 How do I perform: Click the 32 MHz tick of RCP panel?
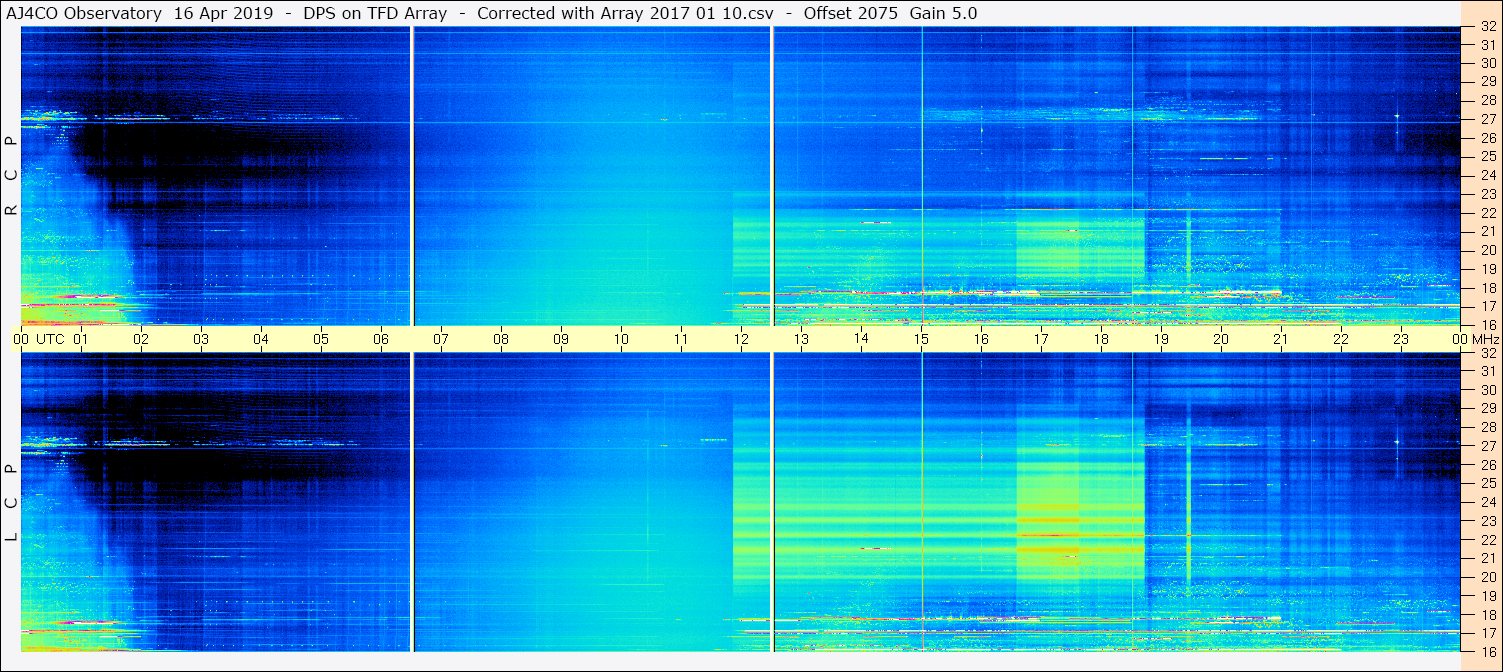1488,27
